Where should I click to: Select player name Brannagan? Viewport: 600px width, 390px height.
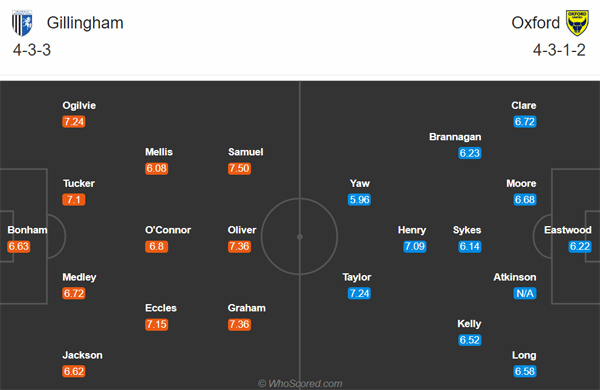455,137
